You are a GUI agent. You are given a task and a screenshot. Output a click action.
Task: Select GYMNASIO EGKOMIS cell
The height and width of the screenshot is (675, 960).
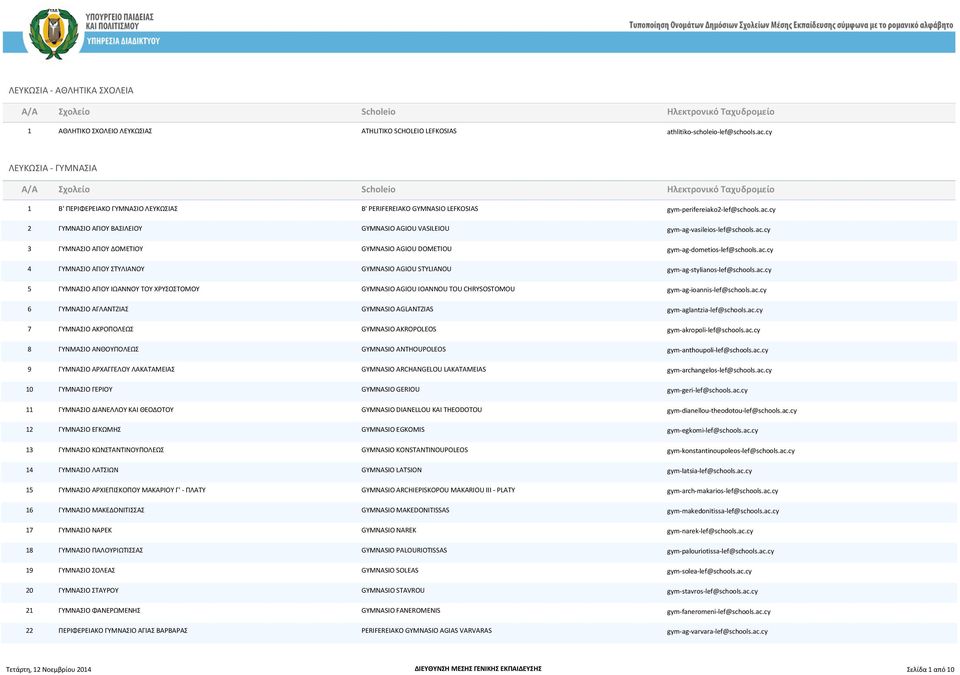coord(392,430)
